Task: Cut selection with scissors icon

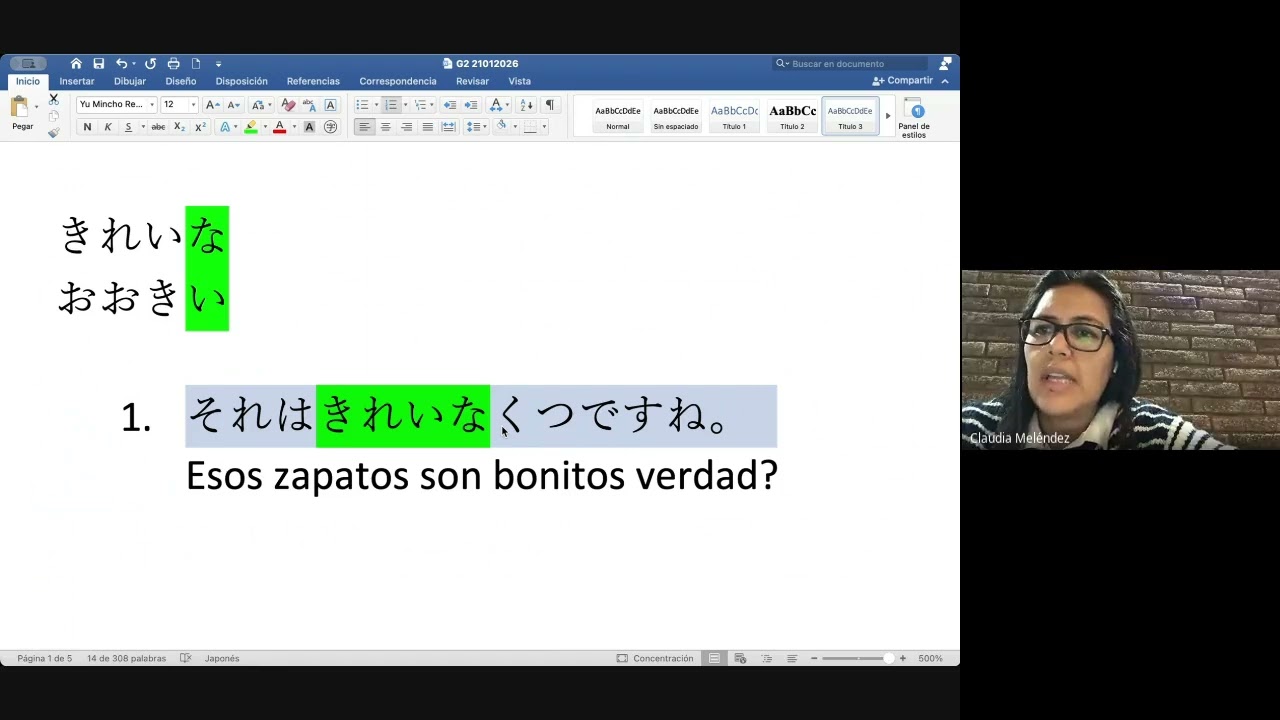Action: [x=53, y=99]
